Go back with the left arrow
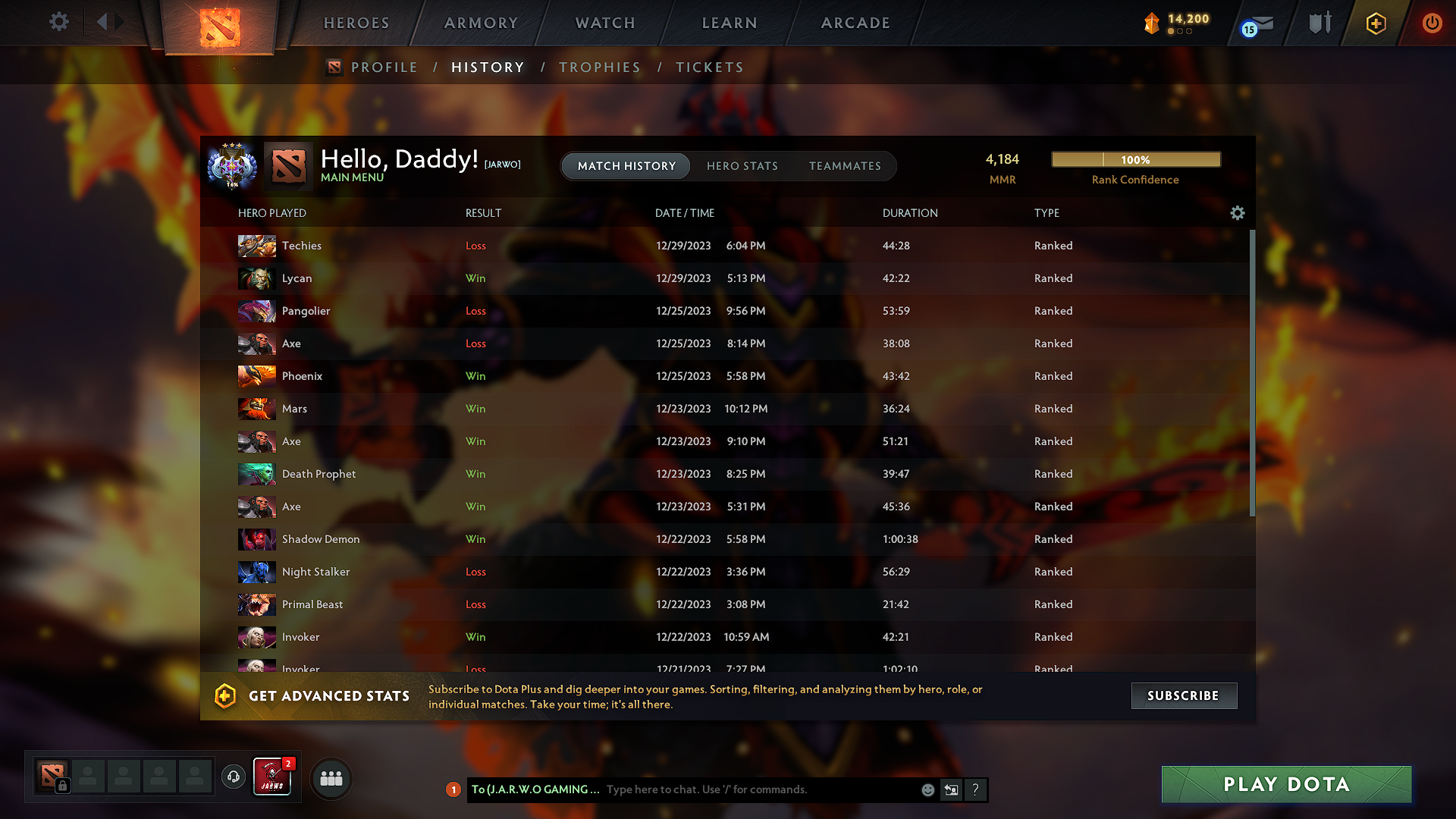 102,22
